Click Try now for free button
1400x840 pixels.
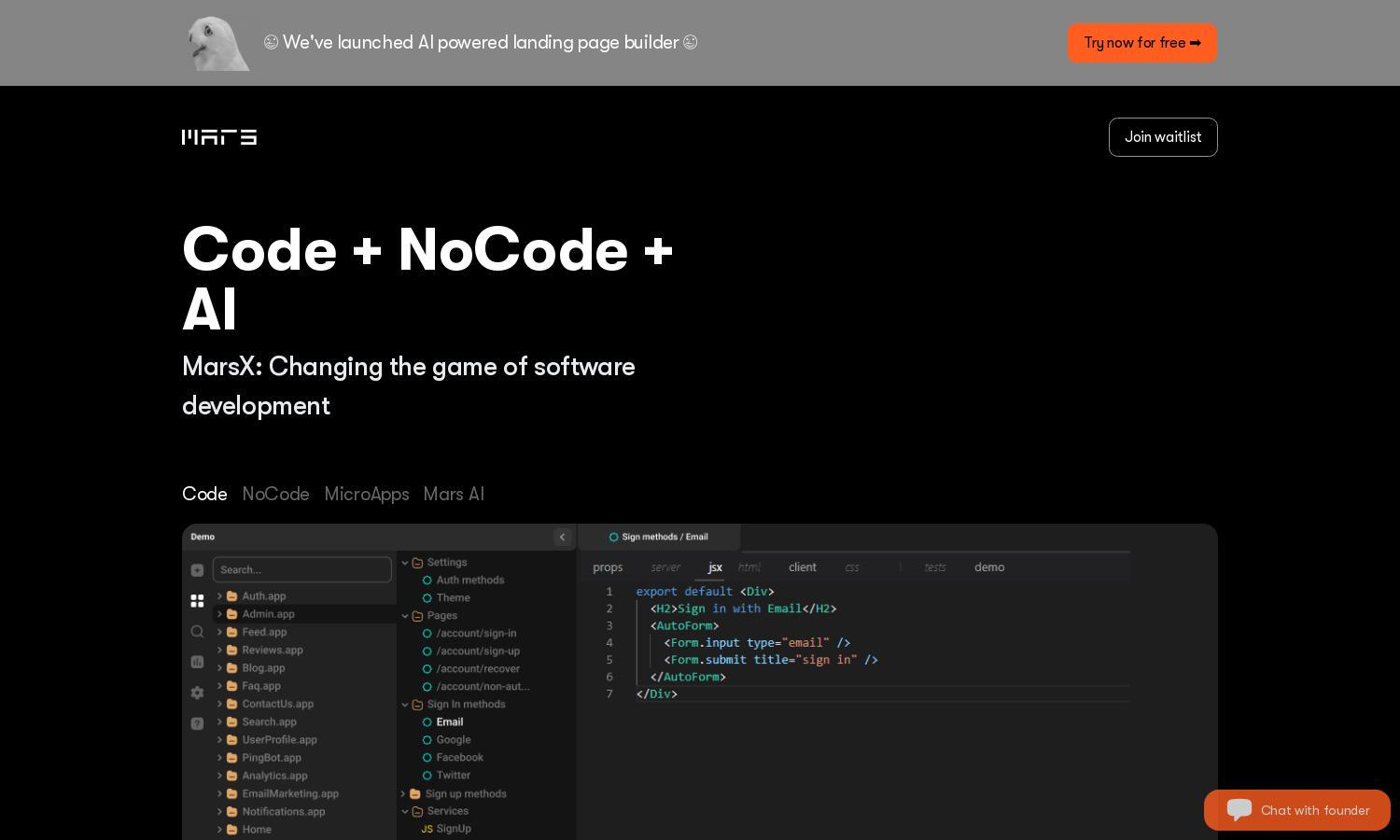pos(1142,43)
